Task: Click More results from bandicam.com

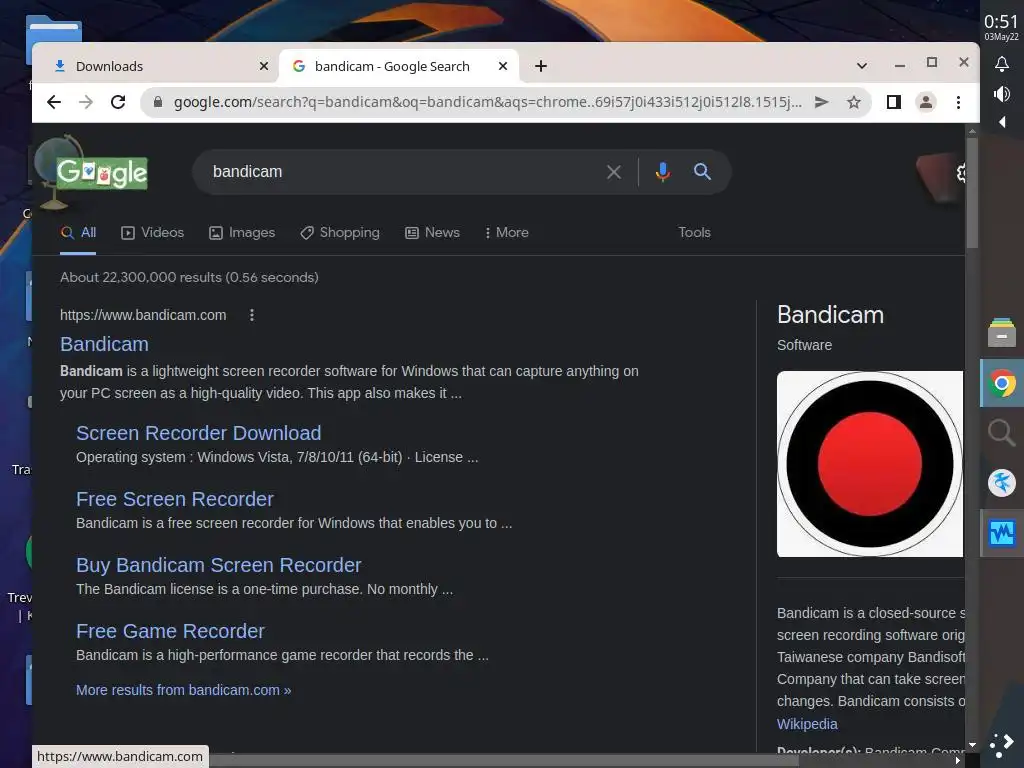Action: click(x=184, y=690)
